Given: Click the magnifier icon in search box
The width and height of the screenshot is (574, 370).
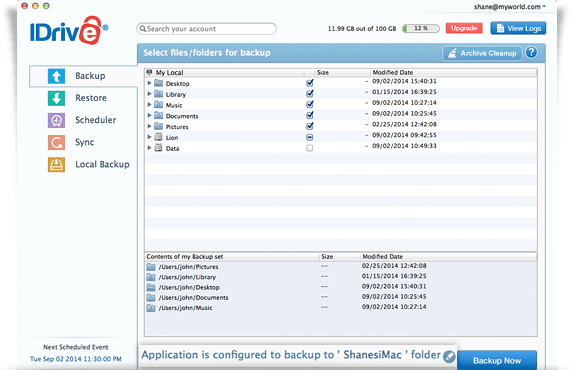Looking at the screenshot, I should tap(143, 29).
